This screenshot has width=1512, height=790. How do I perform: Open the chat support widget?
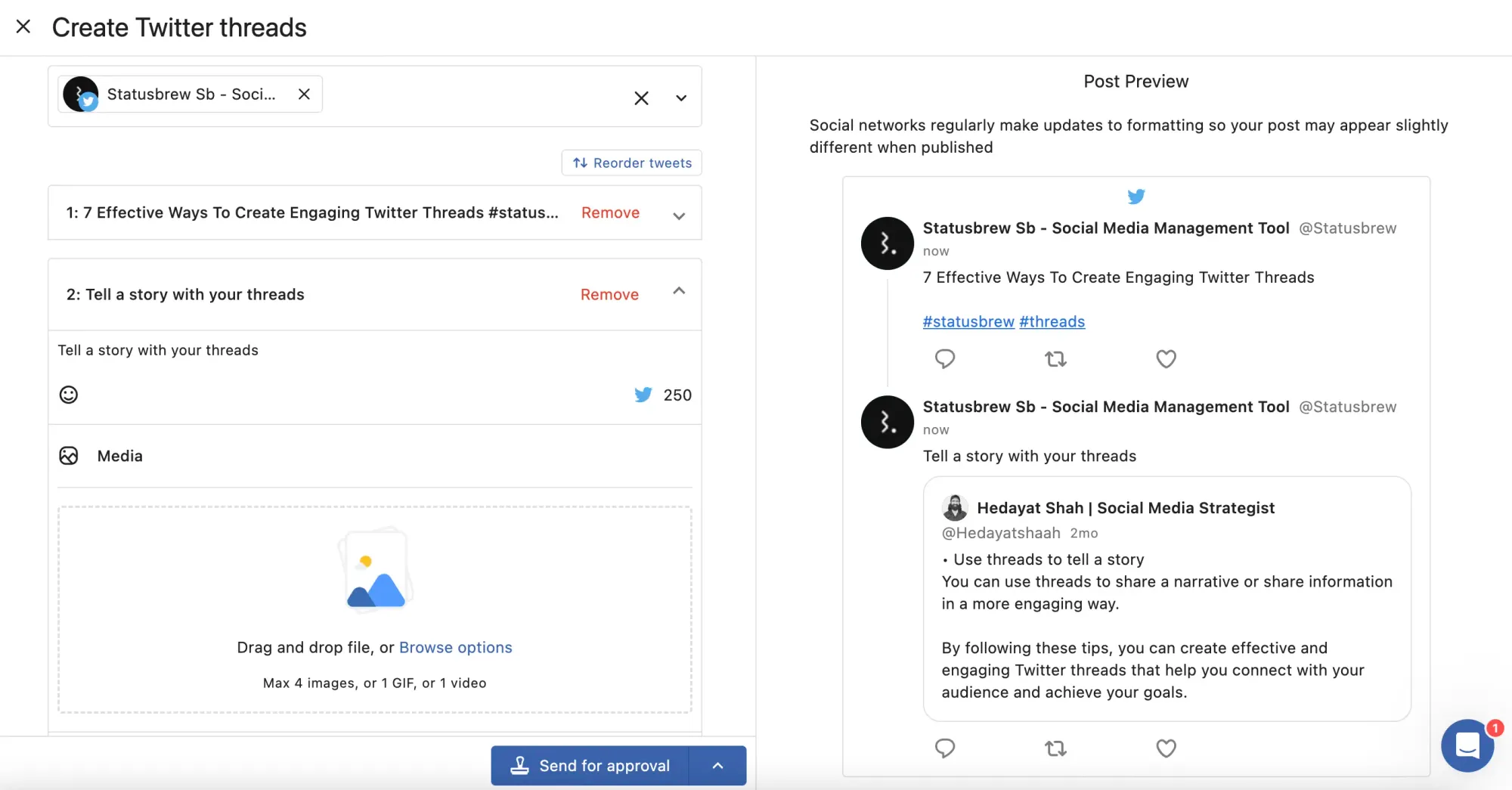(1467, 745)
